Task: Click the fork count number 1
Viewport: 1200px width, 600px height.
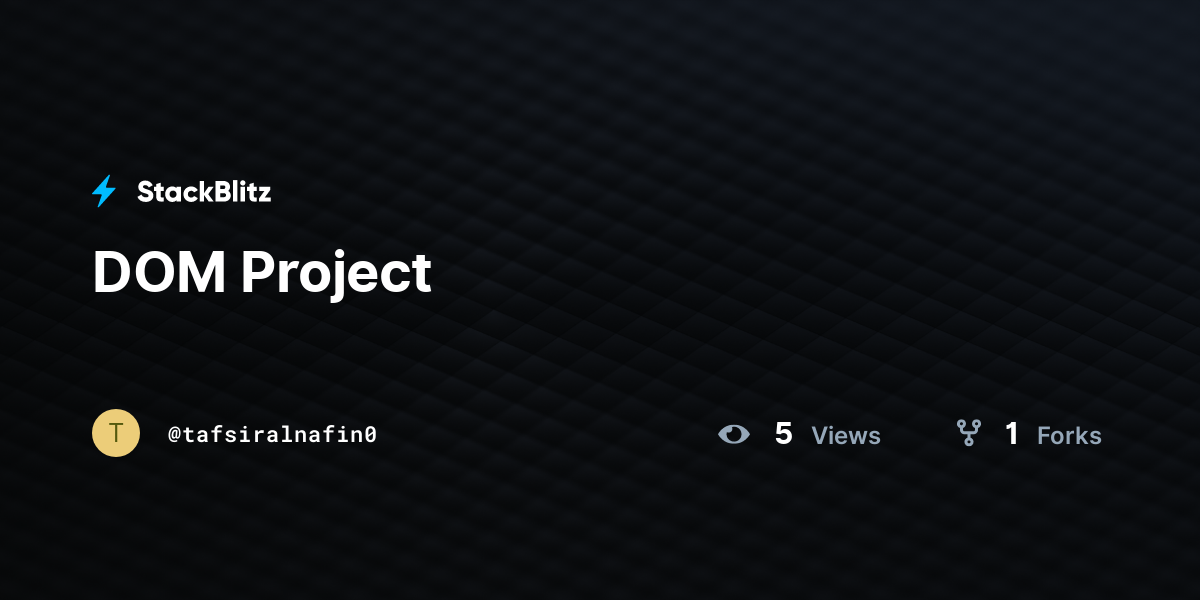Action: 1012,434
